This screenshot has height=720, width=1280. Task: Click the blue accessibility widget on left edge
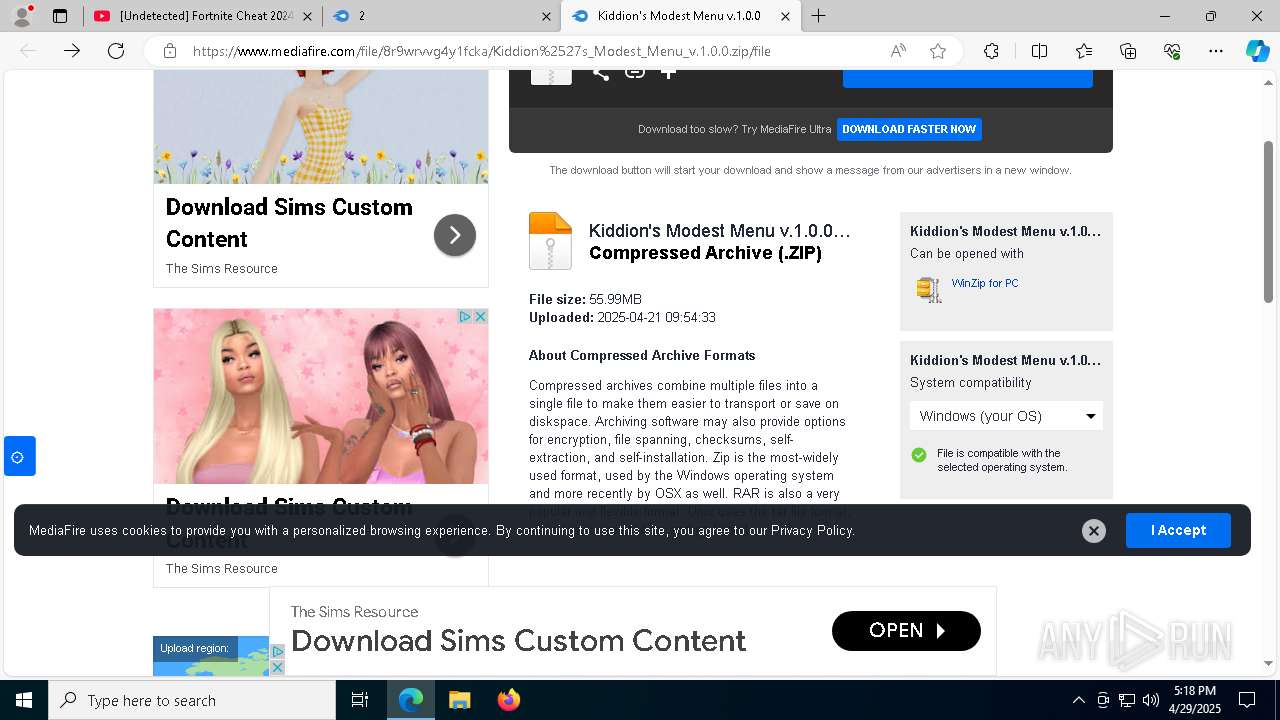tap(19, 456)
